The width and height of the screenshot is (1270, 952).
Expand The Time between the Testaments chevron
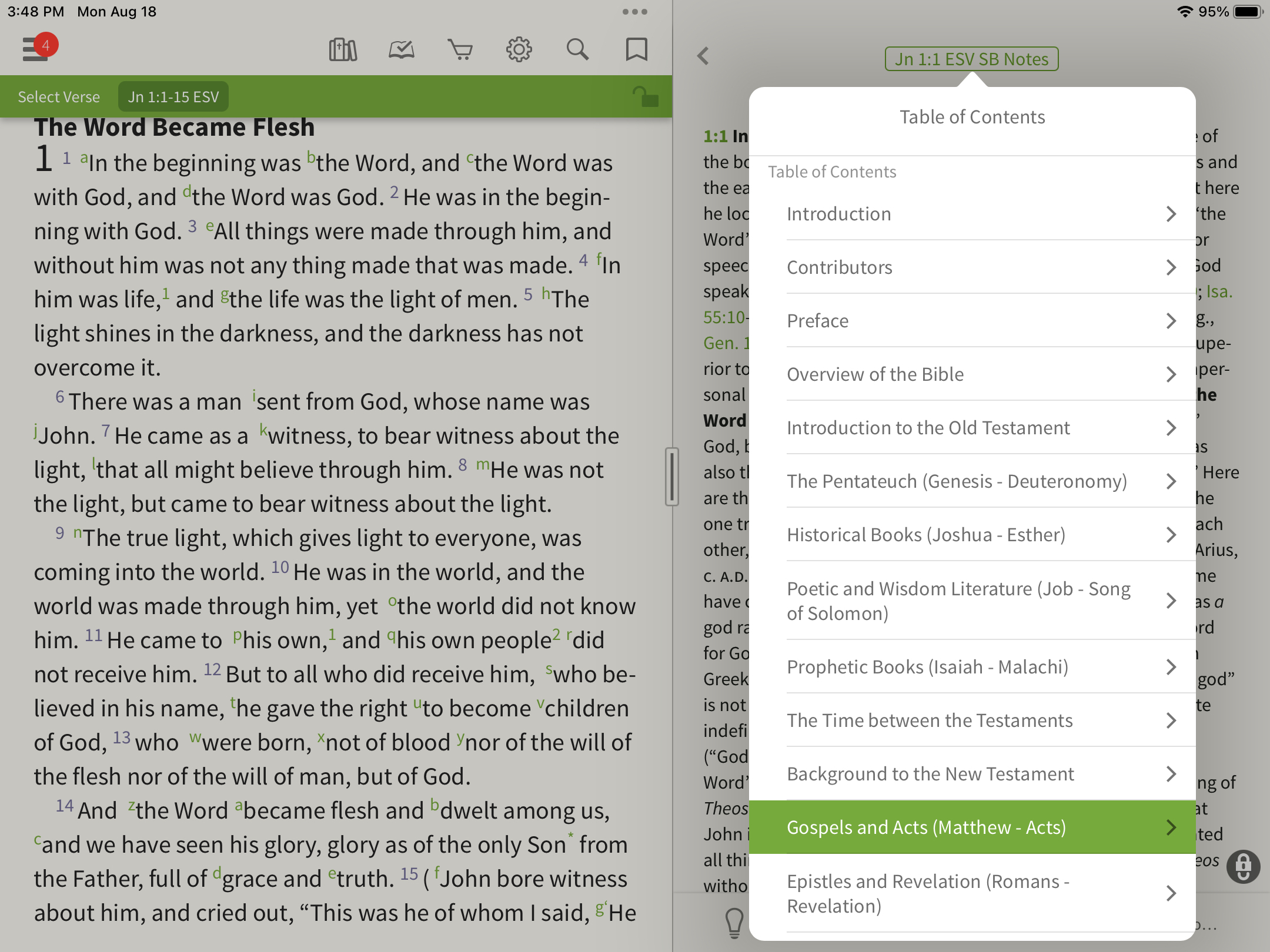pyautogui.click(x=1171, y=720)
